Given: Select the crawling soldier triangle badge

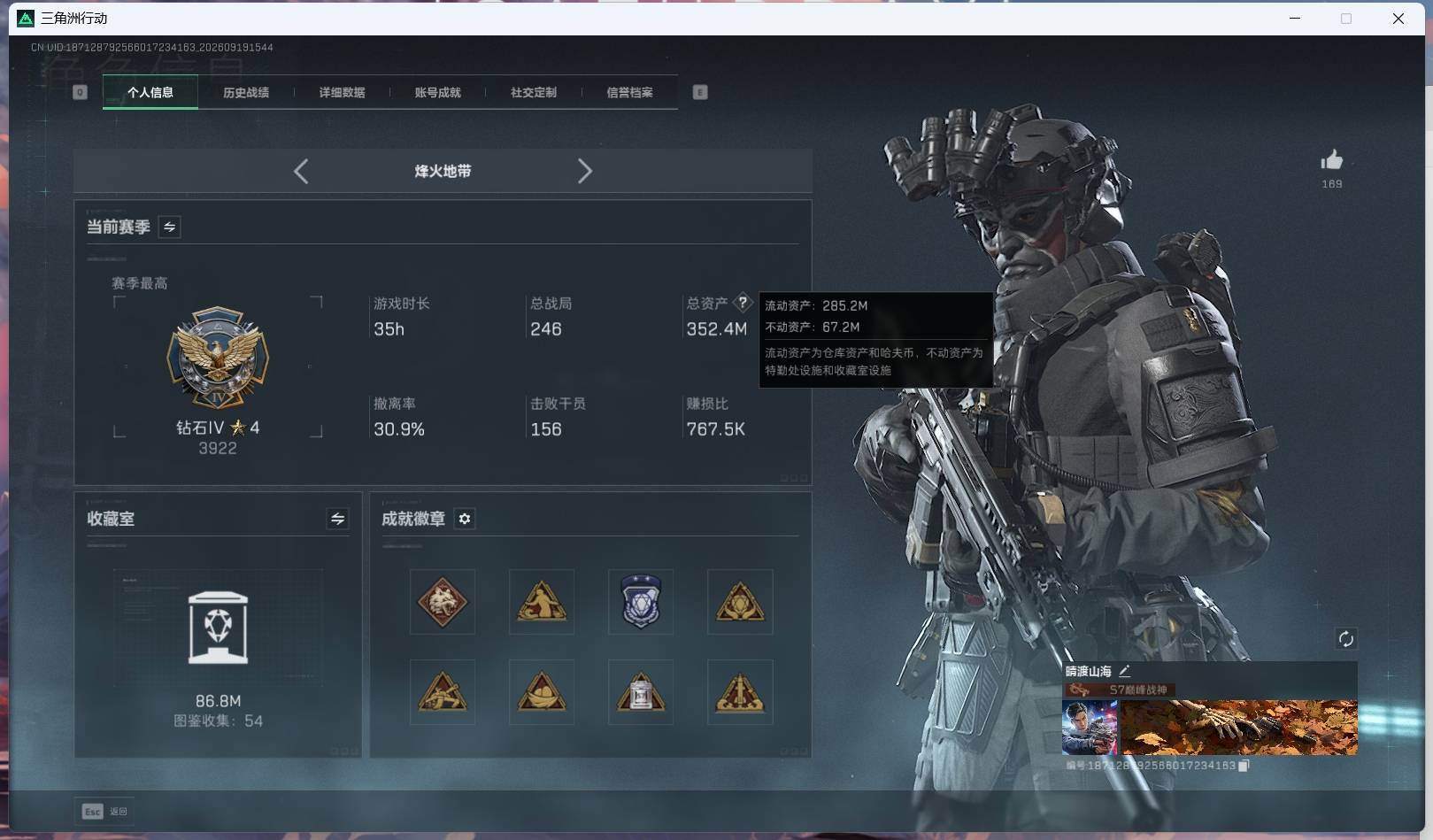Looking at the screenshot, I should click(443, 692).
